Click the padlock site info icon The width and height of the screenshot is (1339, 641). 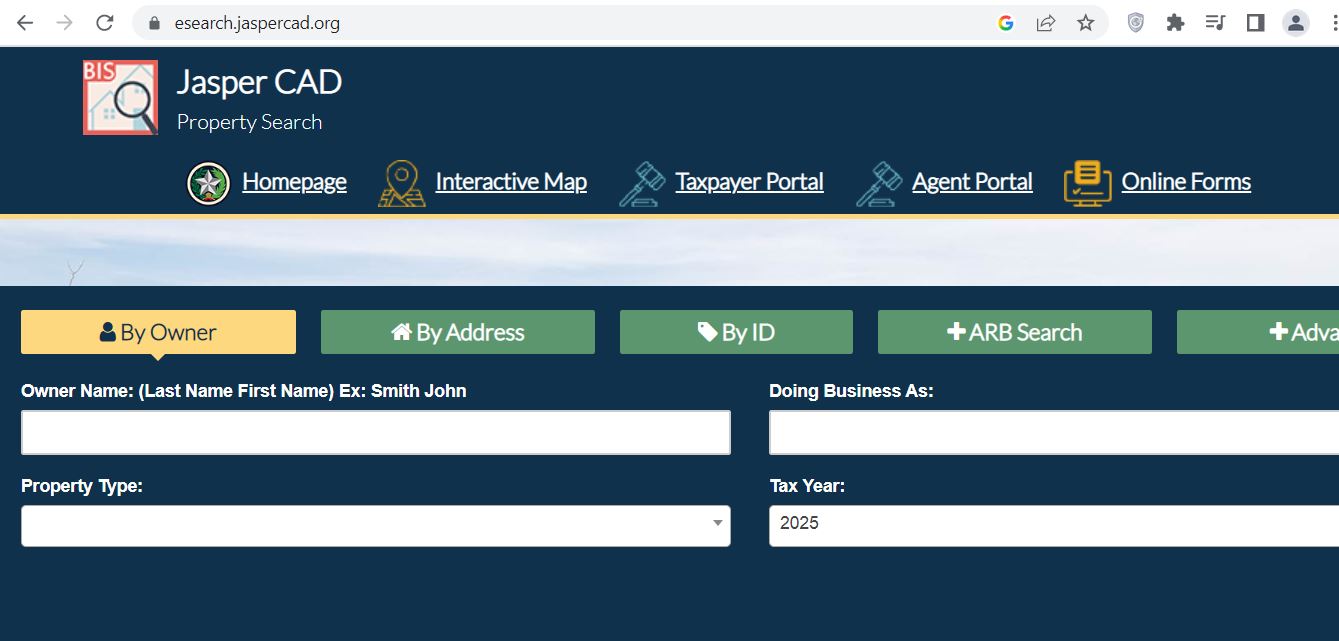pyautogui.click(x=154, y=23)
